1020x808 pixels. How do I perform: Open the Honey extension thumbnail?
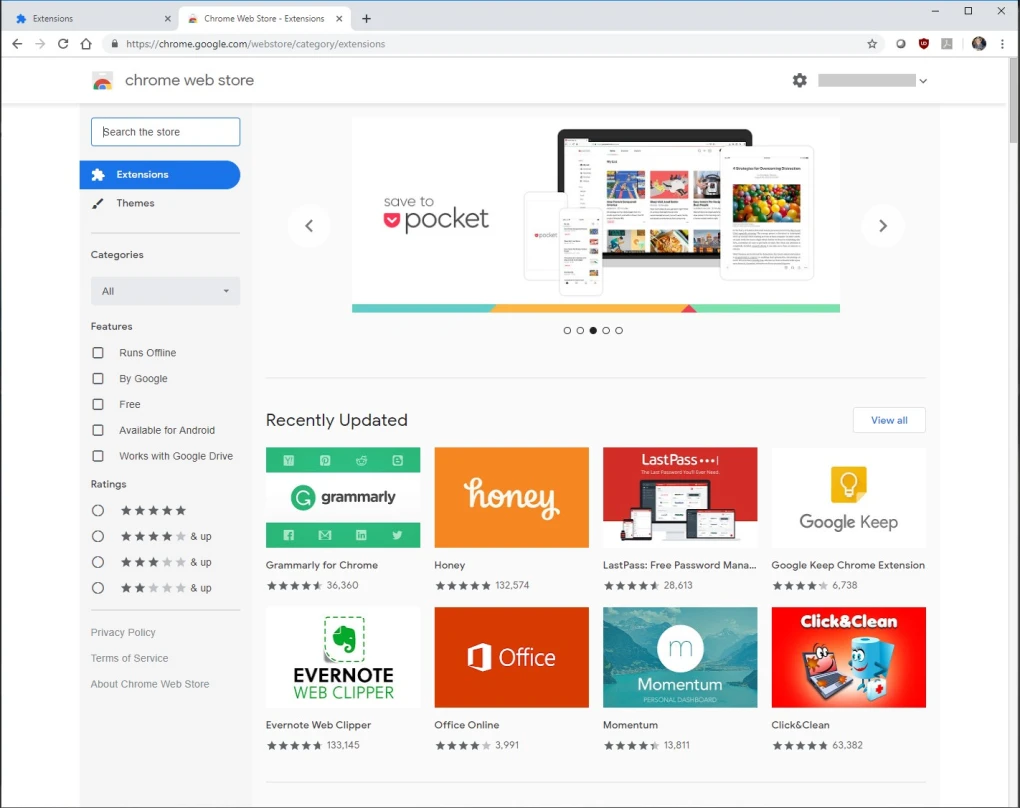511,498
